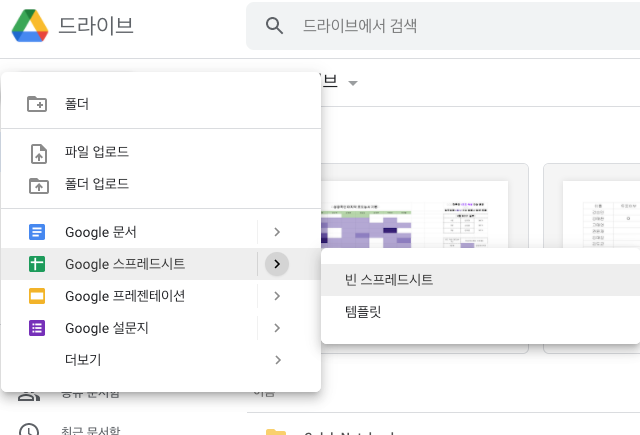
Task: Select the 폴더 menu entry
Action: (x=161, y=104)
